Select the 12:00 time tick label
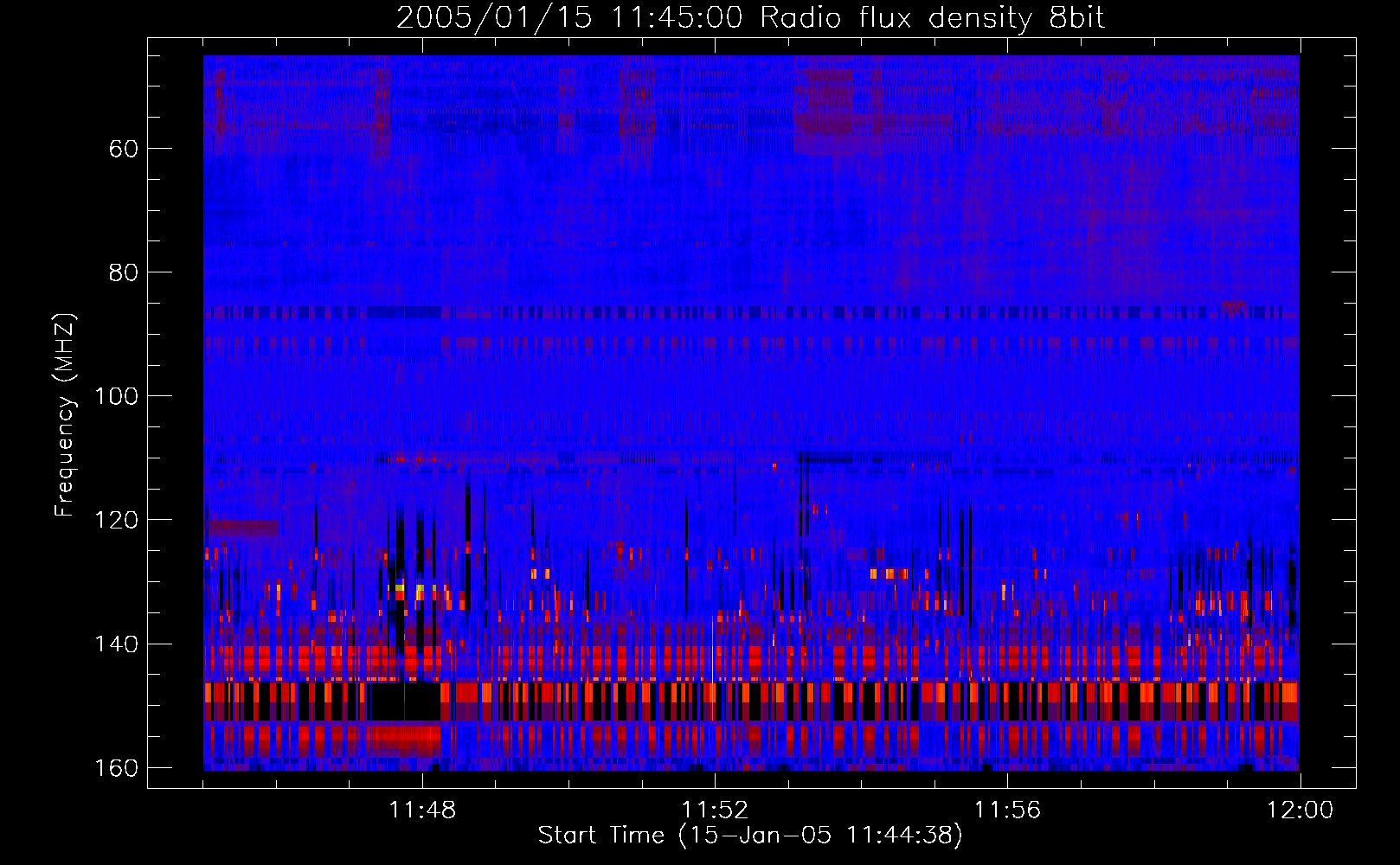The image size is (1400, 865). coord(1300,811)
